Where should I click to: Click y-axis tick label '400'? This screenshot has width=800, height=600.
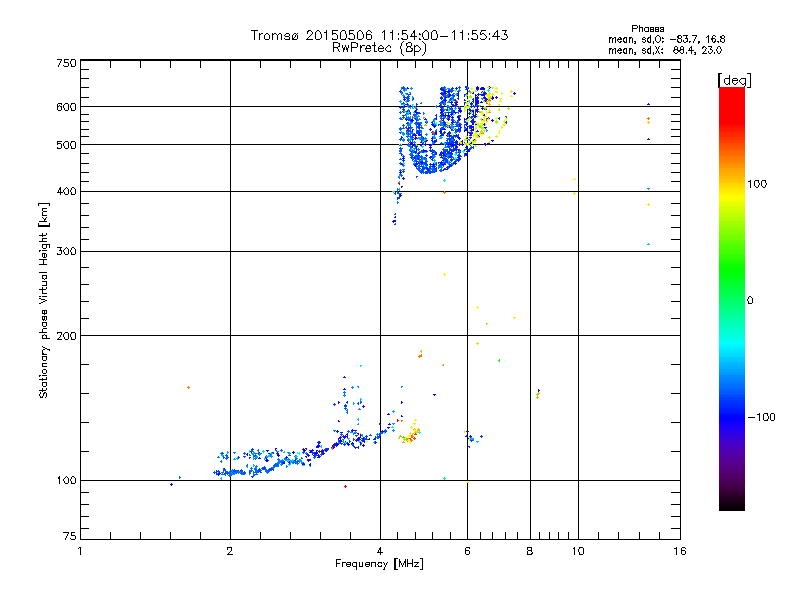pos(66,191)
